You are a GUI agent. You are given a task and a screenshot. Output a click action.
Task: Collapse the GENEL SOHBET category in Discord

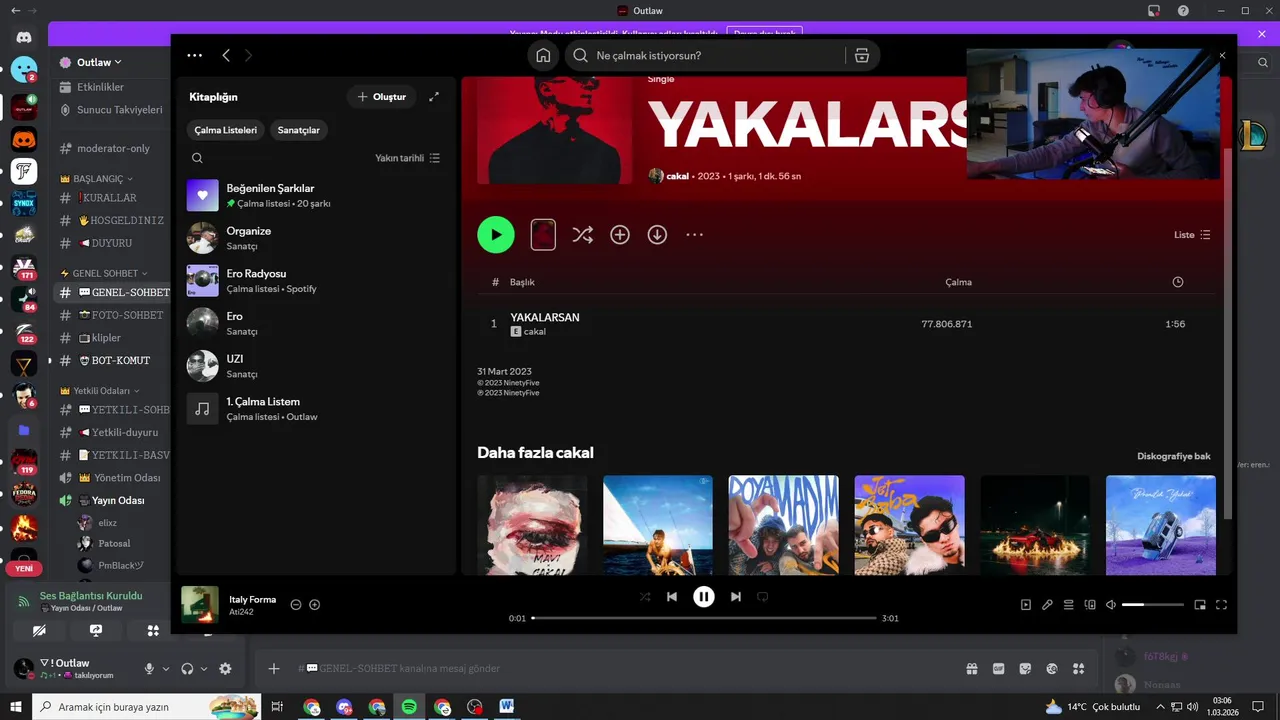point(104,273)
